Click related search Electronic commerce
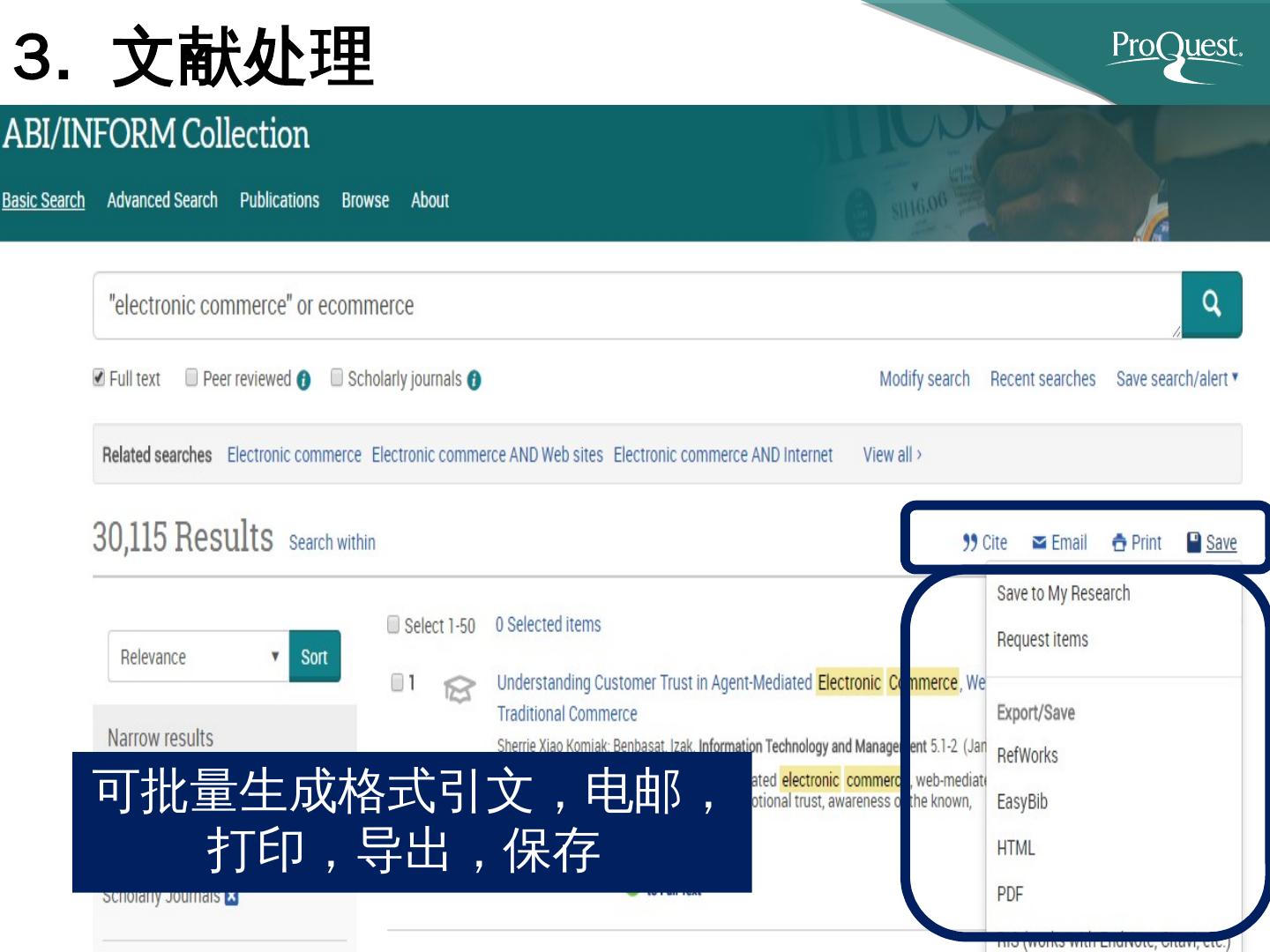Viewport: 1270px width, 952px height. [x=295, y=455]
